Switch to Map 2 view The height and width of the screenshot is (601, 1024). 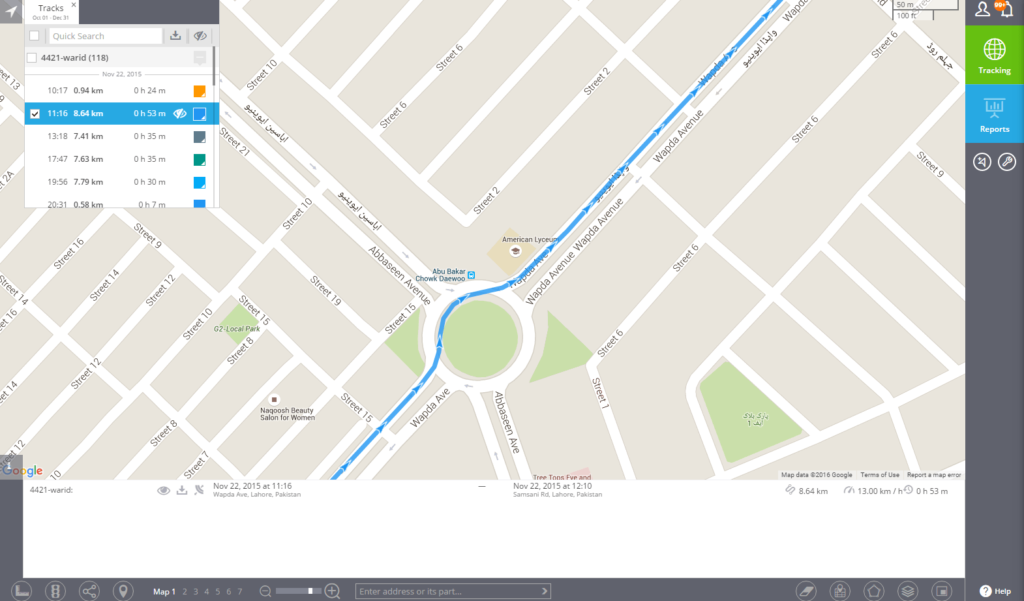[185, 592]
